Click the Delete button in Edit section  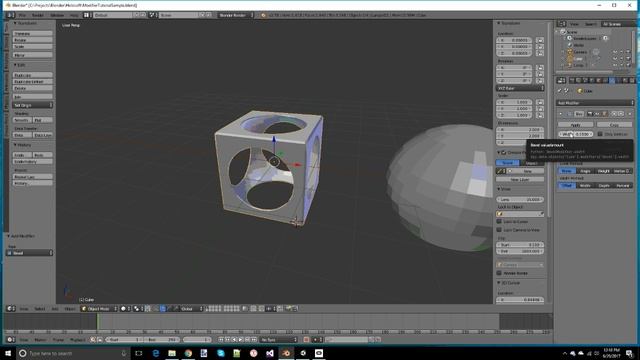[x=33, y=88]
